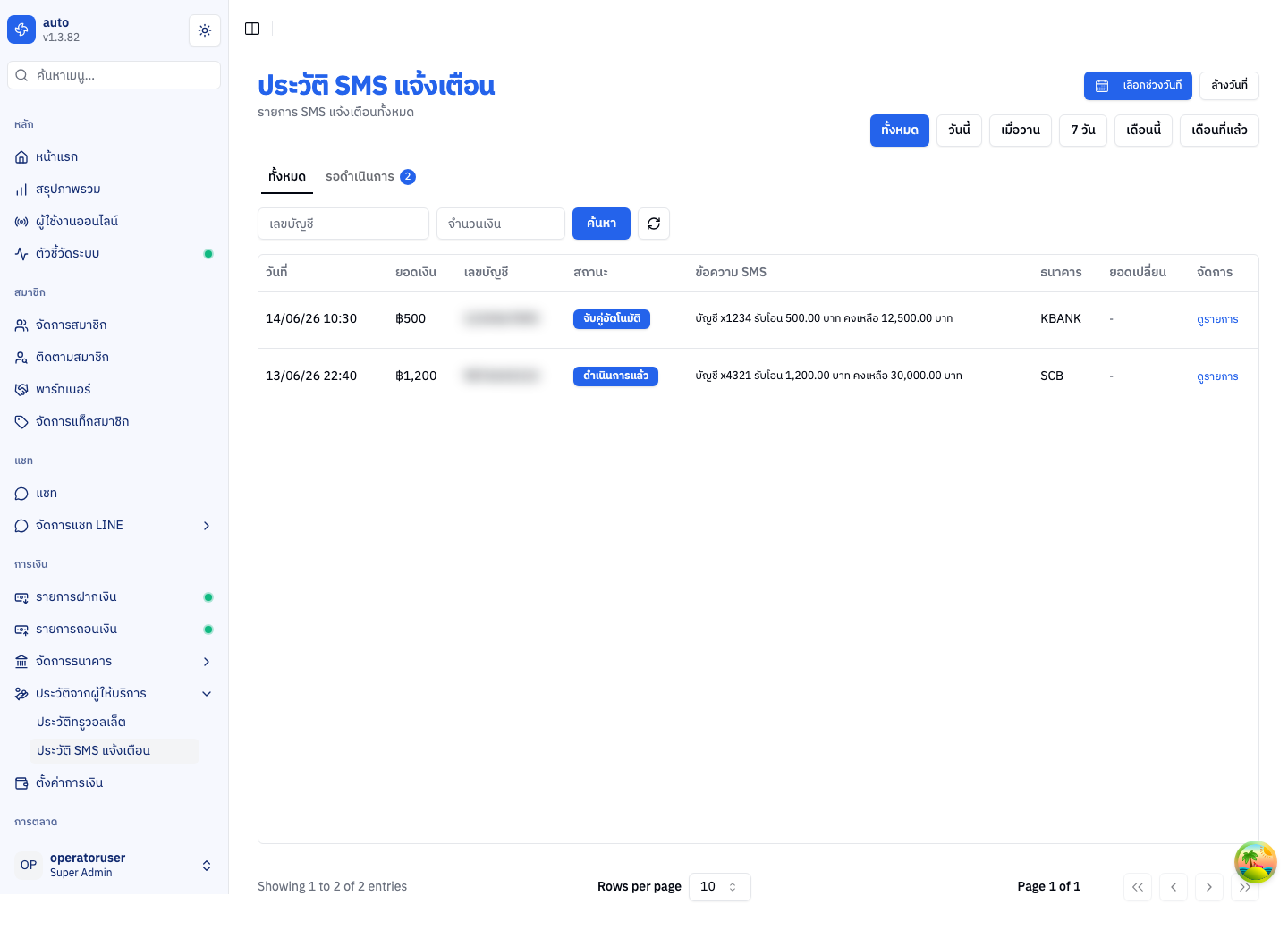Click the pulse icon beside ตัวชี้วัดระบบ
Image resolution: width=1288 pixels, height=930 pixels.
(21, 254)
